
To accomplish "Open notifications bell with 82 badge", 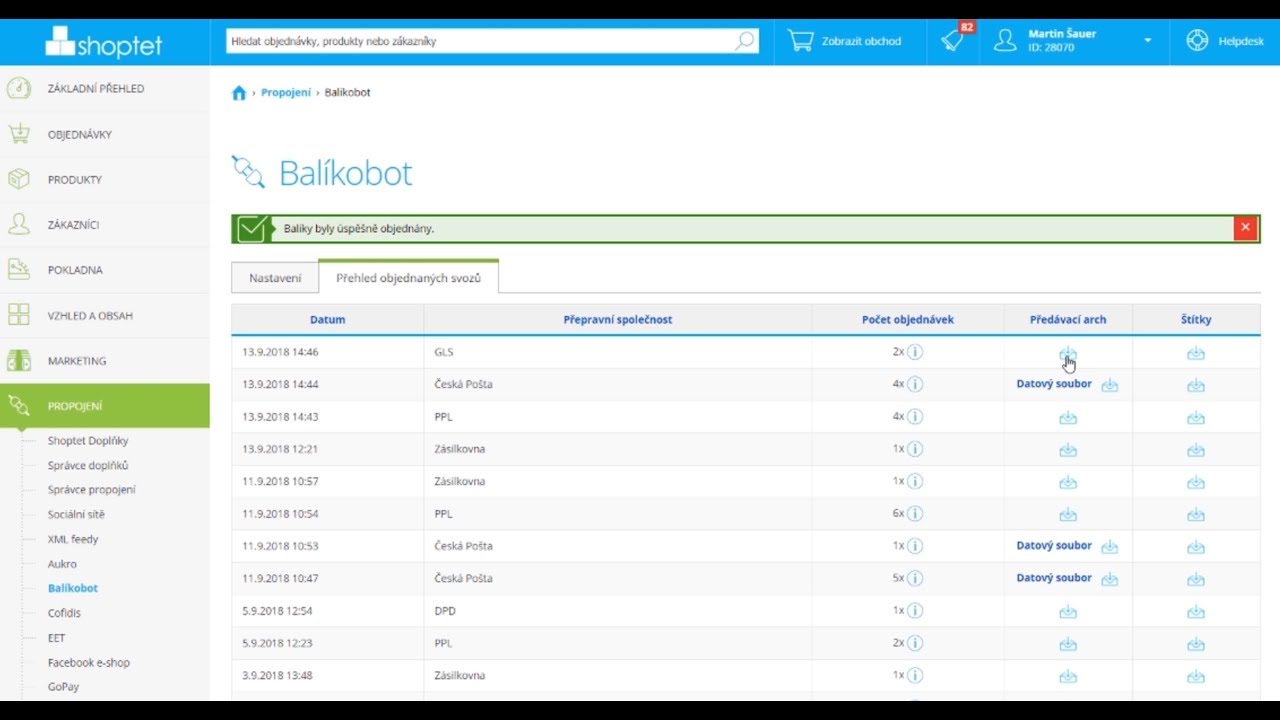I will point(952,41).
